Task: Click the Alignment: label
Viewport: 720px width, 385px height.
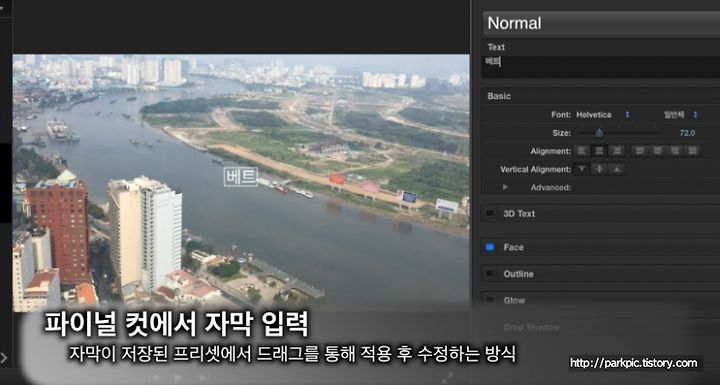Action: coord(551,151)
